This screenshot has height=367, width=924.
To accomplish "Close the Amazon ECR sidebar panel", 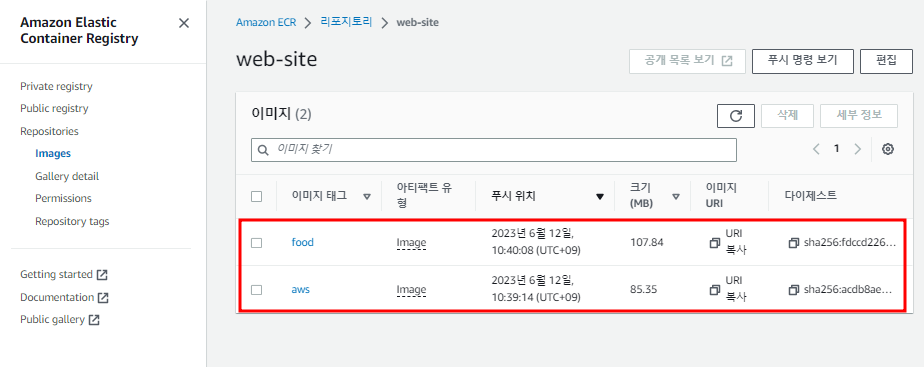I will 184,23.
